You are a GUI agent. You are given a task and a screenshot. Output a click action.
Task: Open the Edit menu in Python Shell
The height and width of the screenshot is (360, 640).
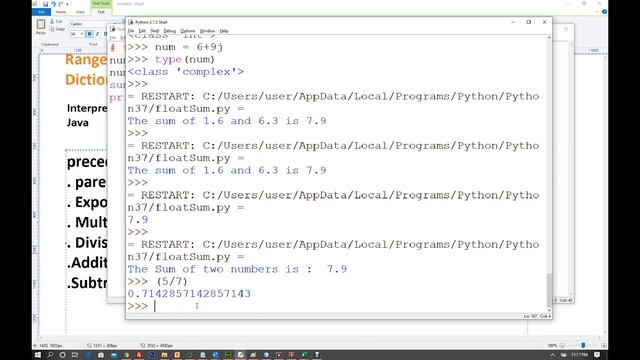[142, 31]
